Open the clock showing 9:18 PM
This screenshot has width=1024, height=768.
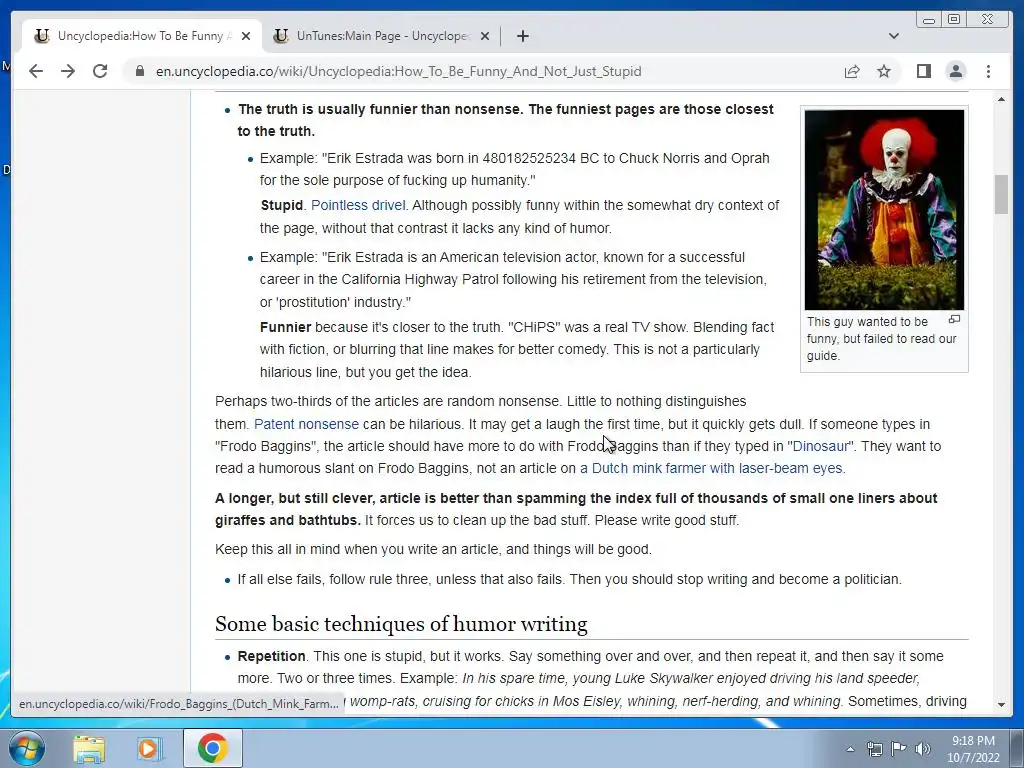[x=973, y=749]
